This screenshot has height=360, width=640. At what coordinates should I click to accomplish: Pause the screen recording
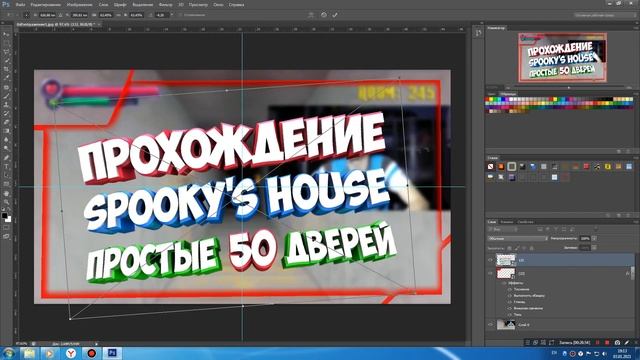598,342
